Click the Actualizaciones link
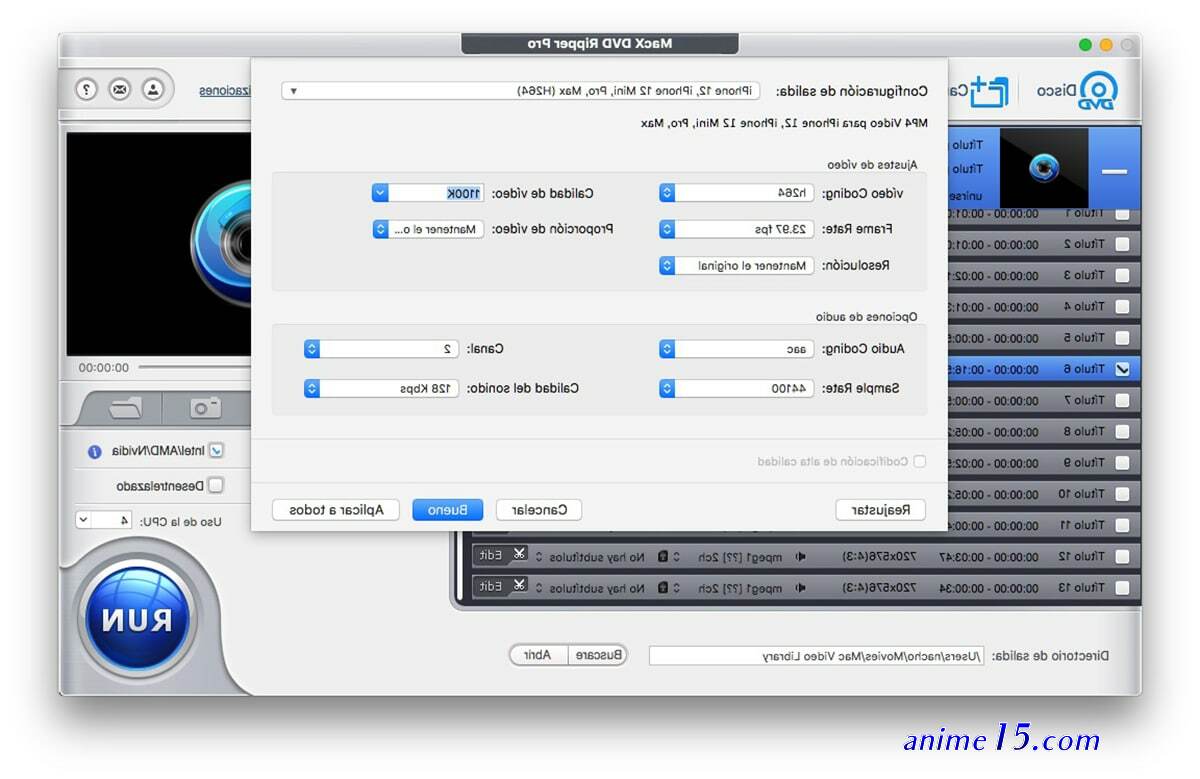This screenshot has width=1200, height=779. [224, 90]
